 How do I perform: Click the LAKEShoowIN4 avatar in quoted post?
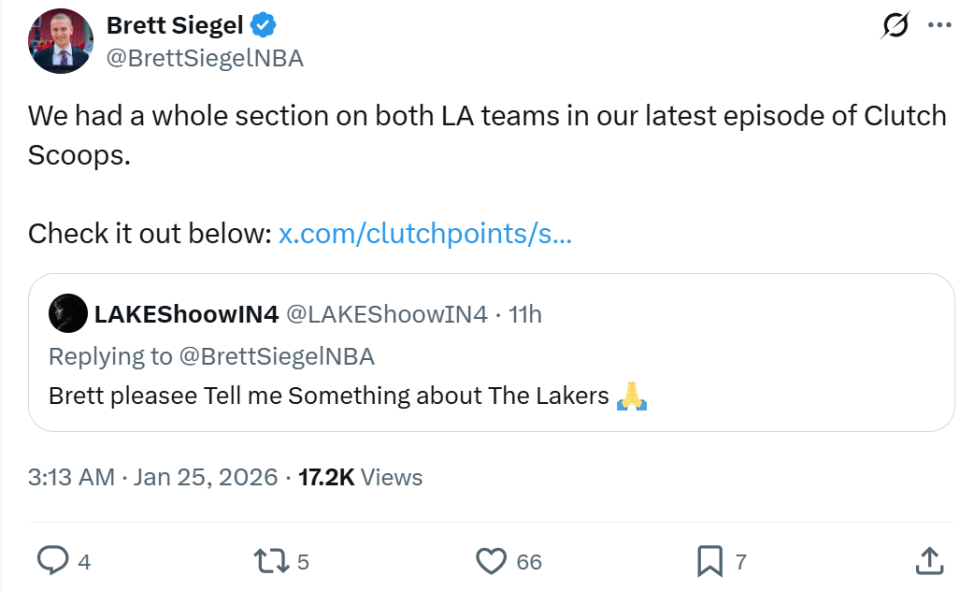(67, 314)
